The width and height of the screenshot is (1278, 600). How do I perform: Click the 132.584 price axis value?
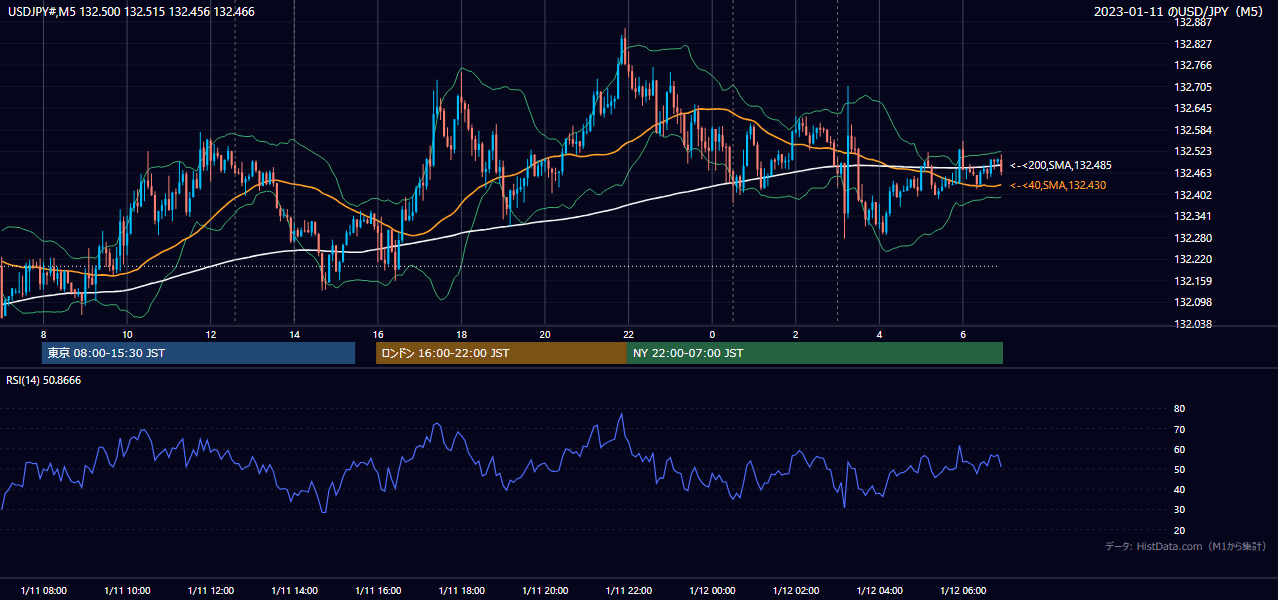1193,130
